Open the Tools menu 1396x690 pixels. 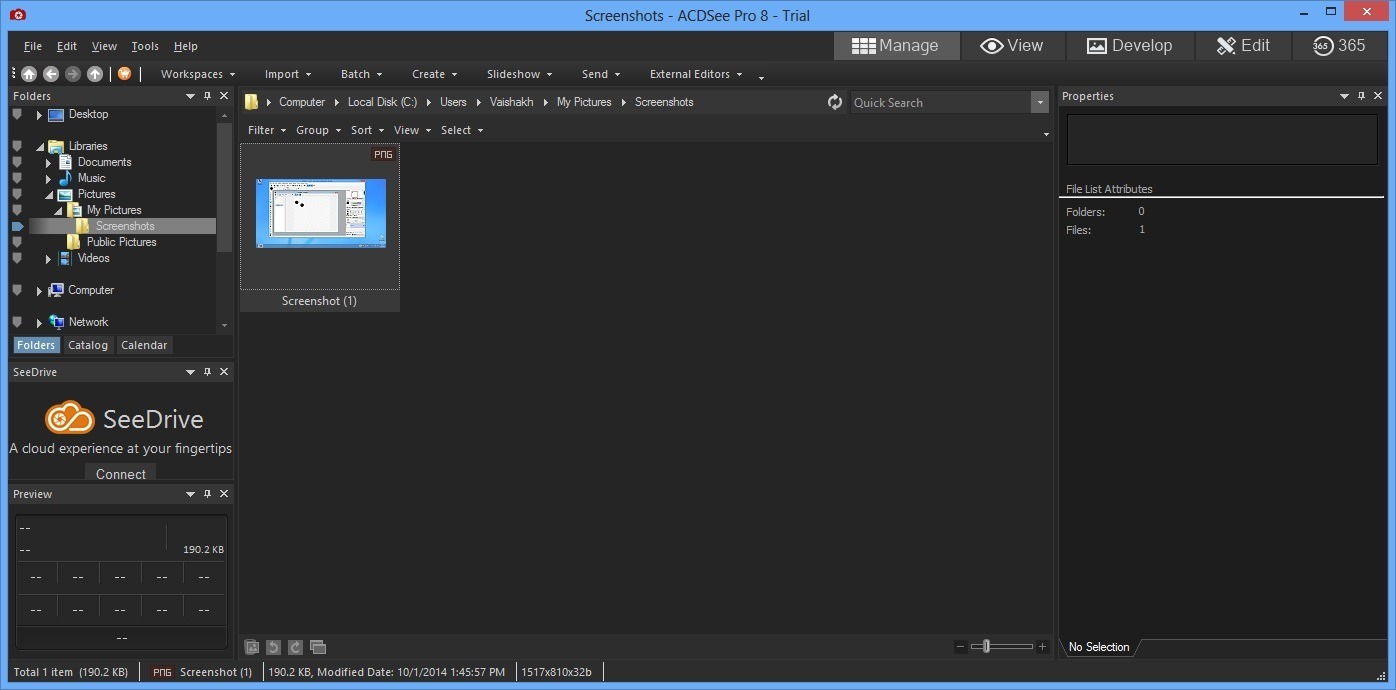click(x=145, y=45)
